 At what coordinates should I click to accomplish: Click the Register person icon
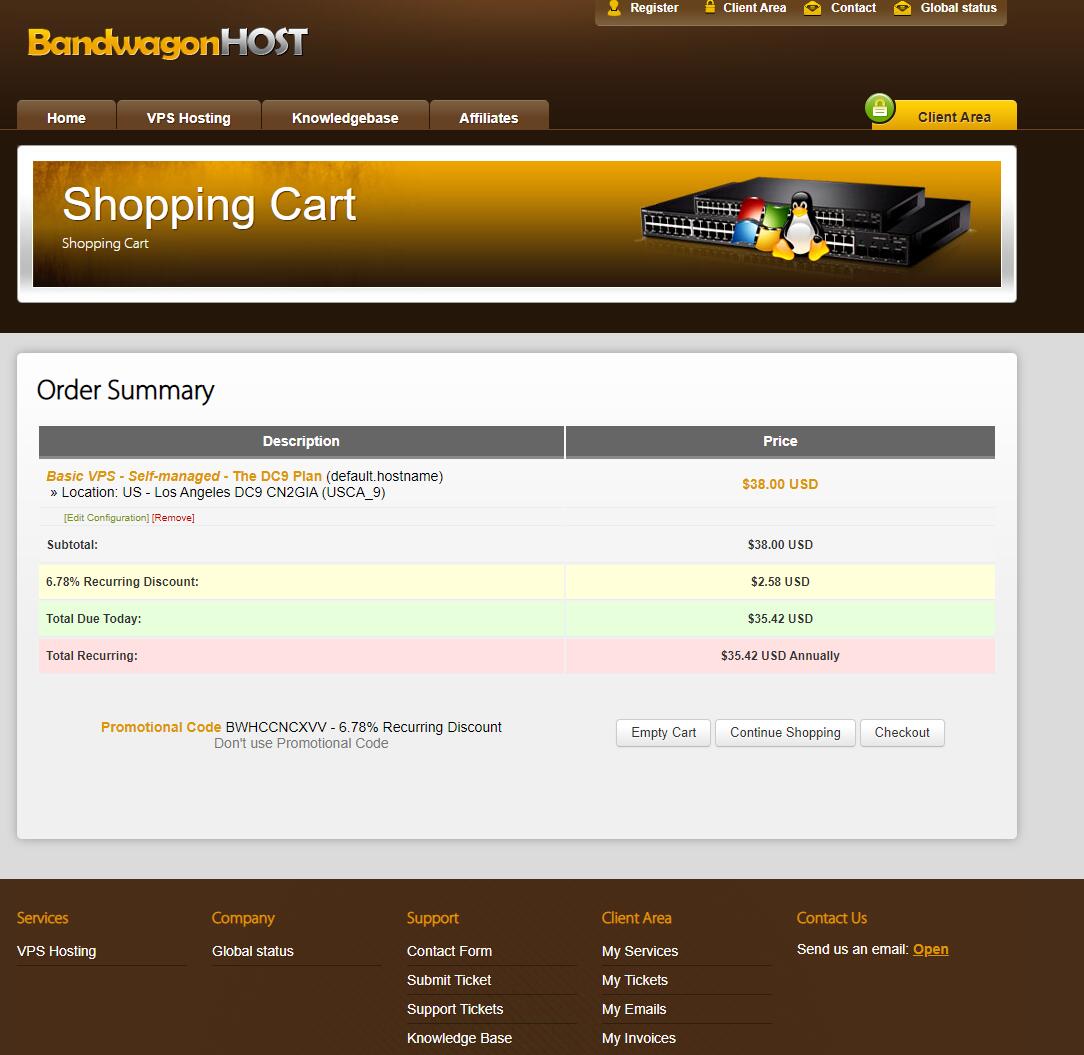coord(614,8)
